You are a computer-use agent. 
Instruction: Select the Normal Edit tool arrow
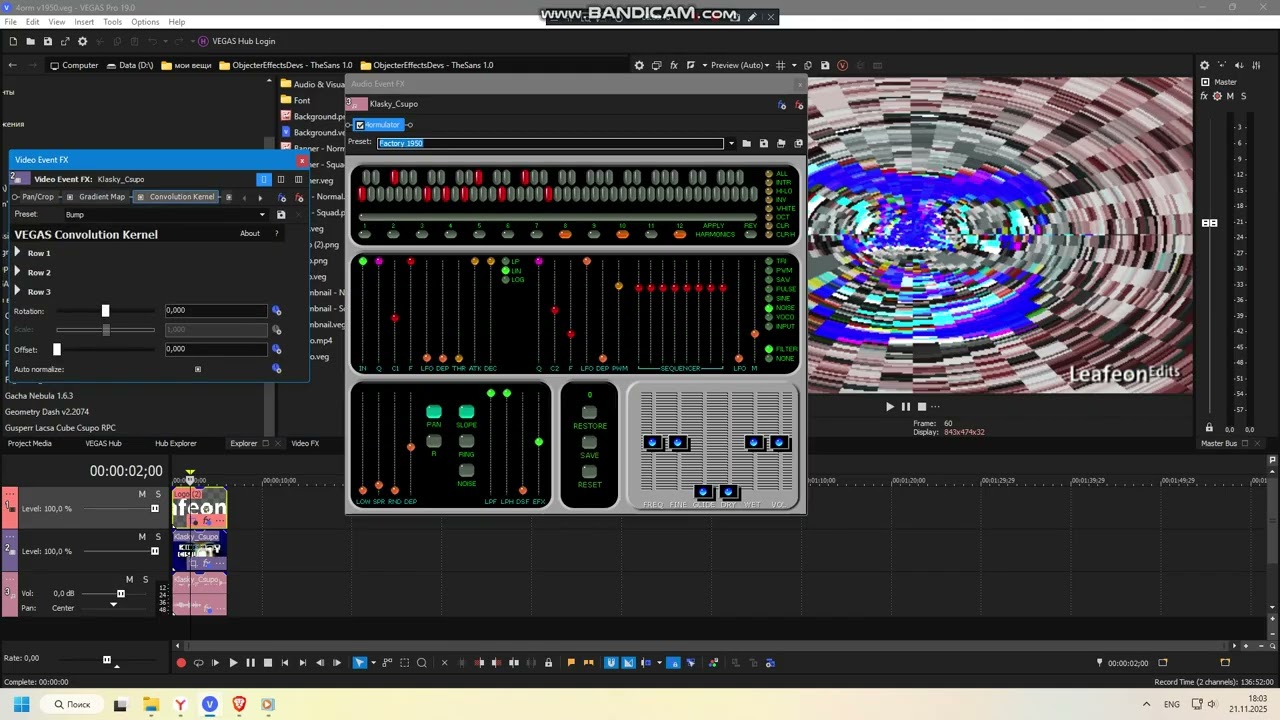tap(360, 663)
